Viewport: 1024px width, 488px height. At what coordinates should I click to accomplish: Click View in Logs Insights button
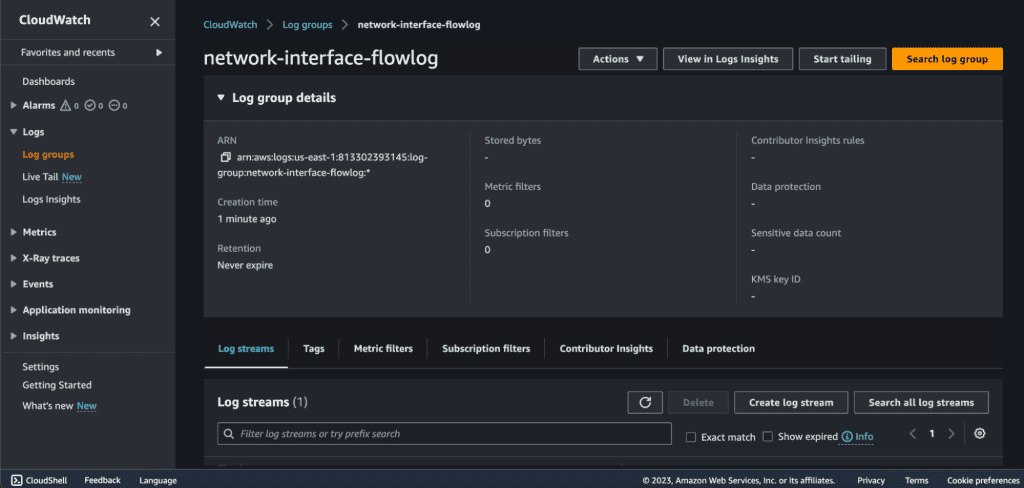(728, 59)
